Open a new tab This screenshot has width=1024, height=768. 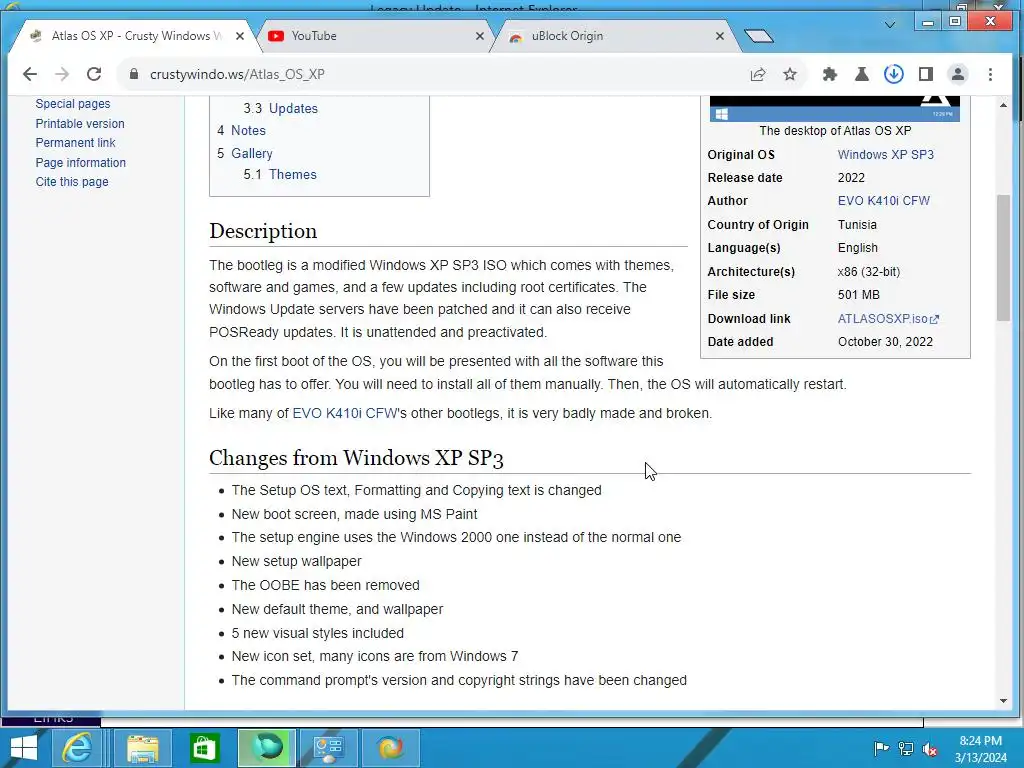(x=758, y=36)
